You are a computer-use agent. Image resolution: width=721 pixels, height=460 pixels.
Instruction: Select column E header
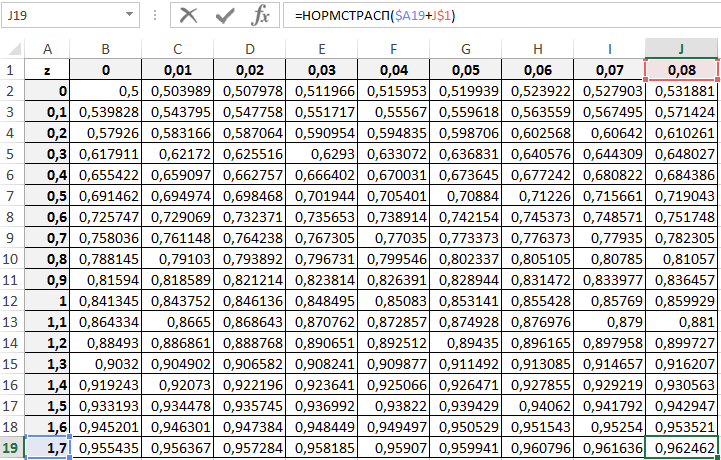321,50
